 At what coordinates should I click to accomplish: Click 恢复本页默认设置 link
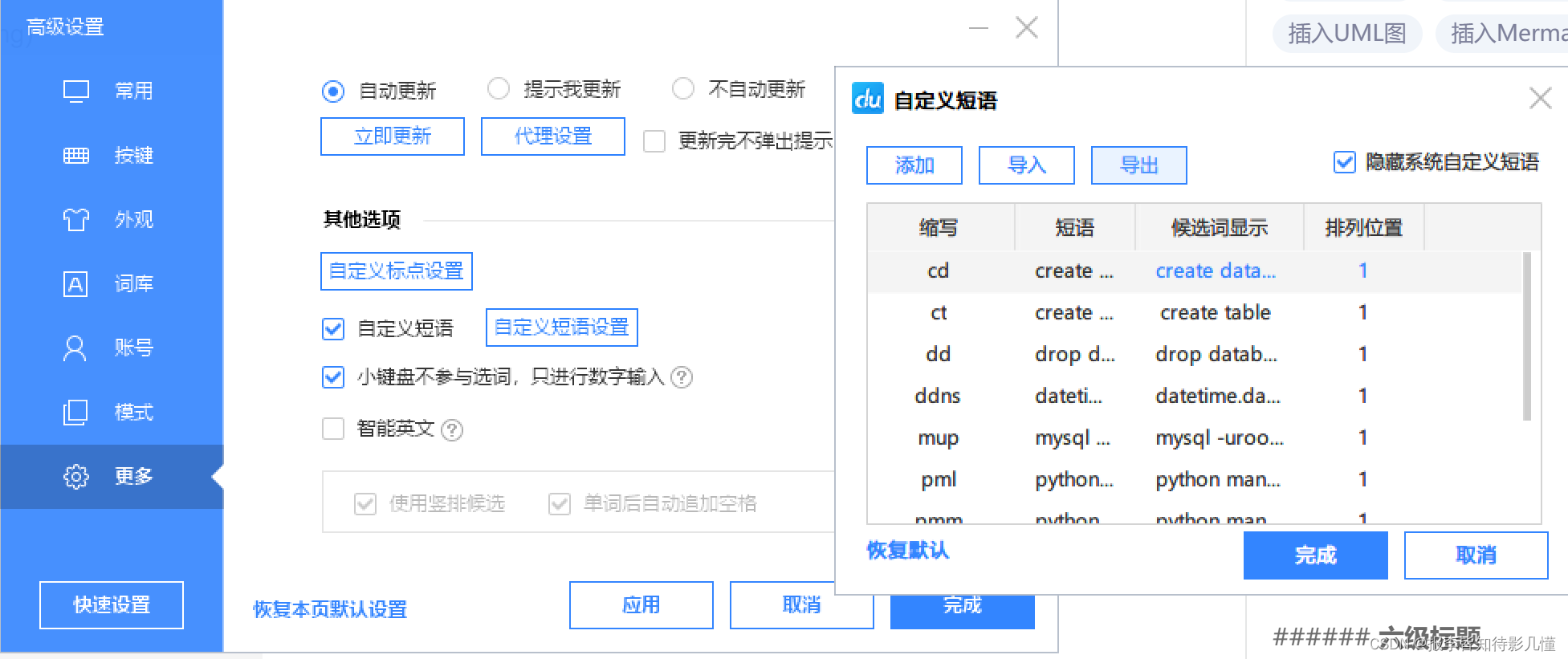[330, 610]
